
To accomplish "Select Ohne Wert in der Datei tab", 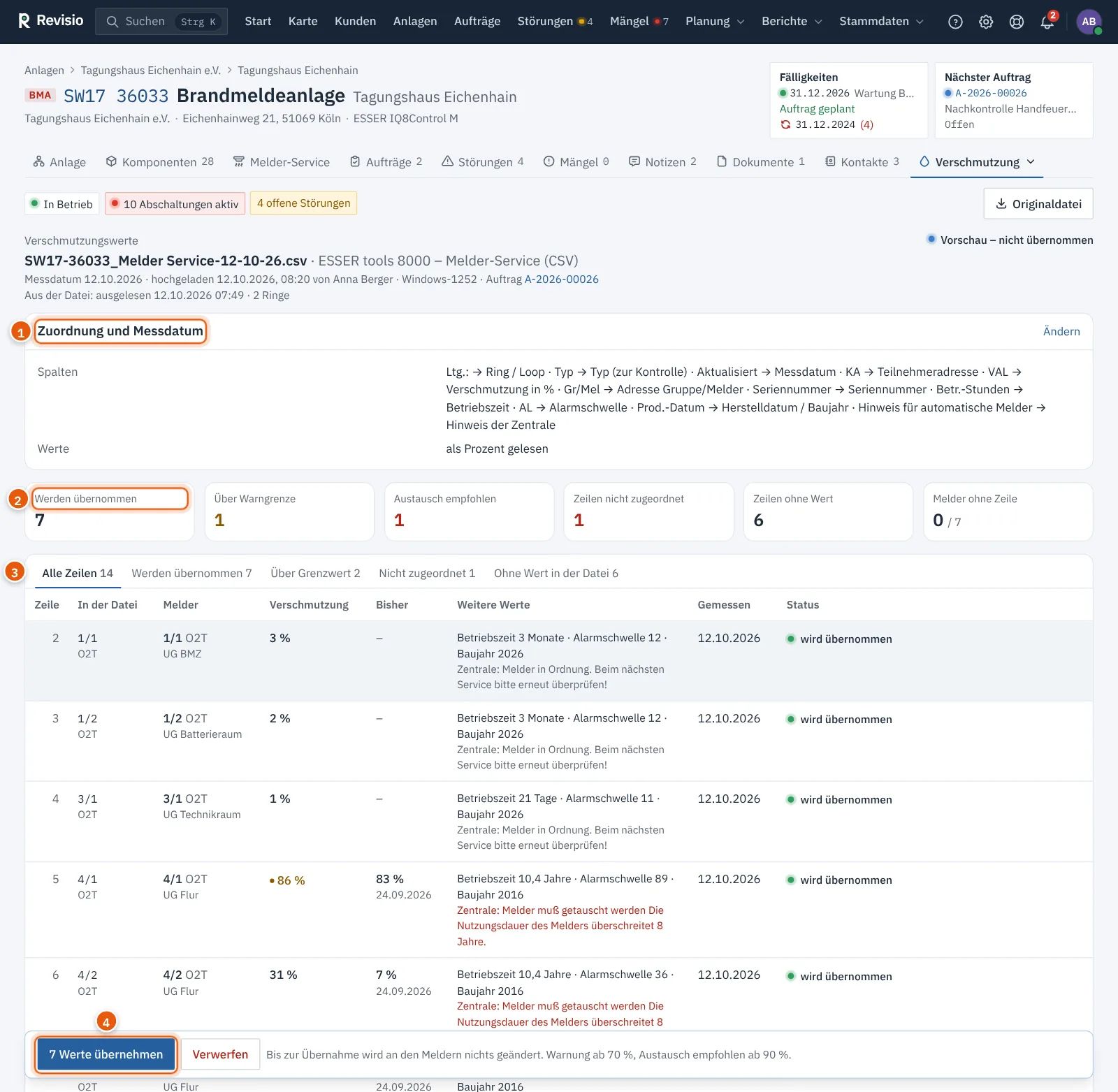I will click(x=556, y=573).
